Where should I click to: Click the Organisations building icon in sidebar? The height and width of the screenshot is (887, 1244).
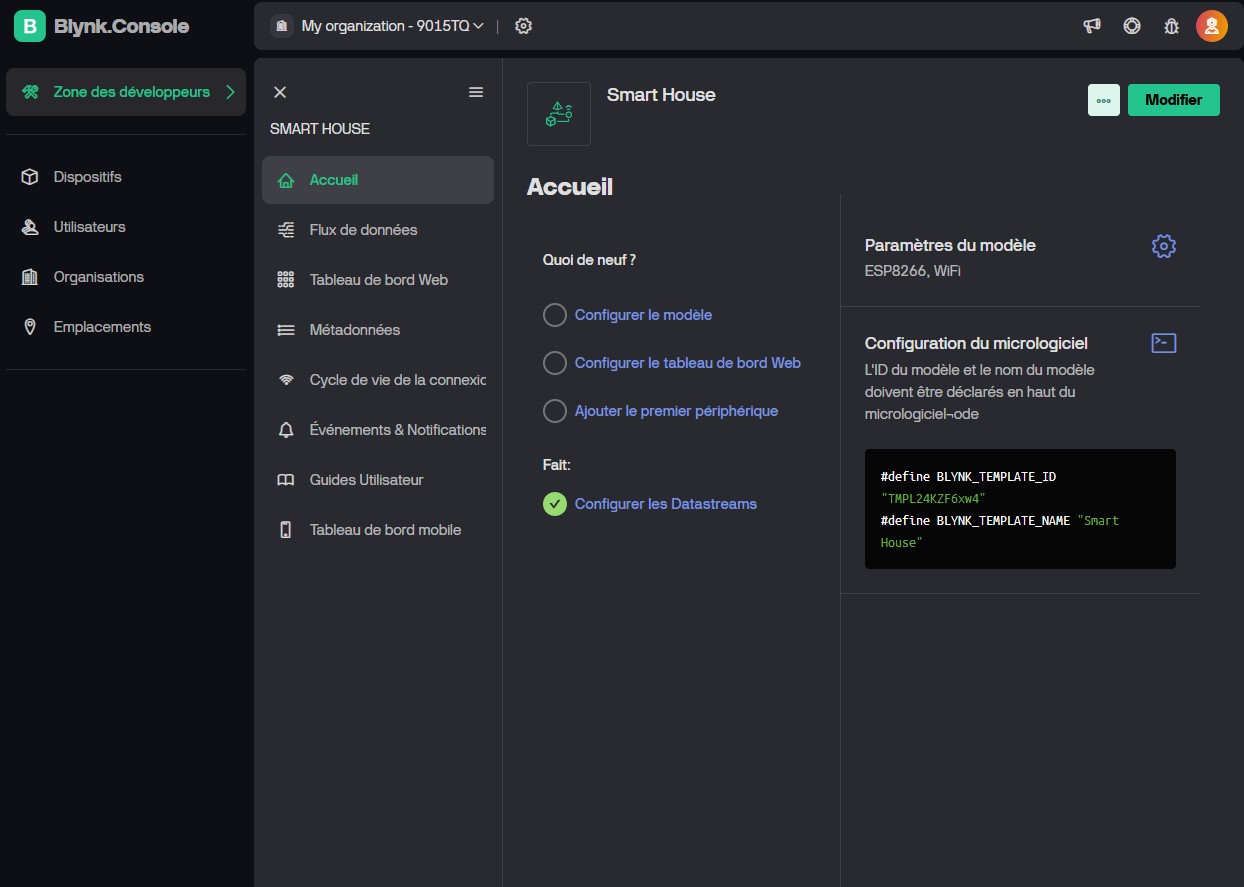pyautogui.click(x=30, y=277)
